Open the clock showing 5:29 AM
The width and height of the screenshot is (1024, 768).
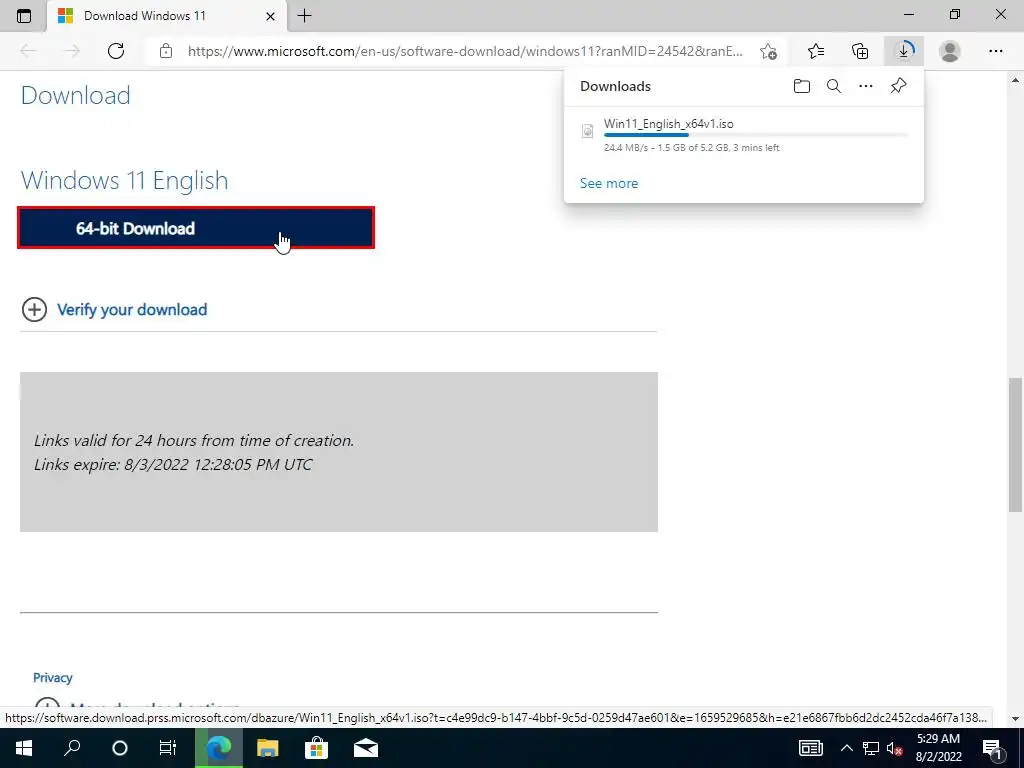(x=938, y=748)
